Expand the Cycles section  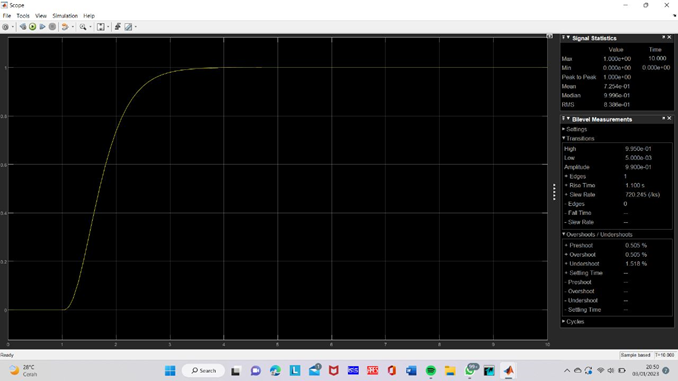(573, 322)
